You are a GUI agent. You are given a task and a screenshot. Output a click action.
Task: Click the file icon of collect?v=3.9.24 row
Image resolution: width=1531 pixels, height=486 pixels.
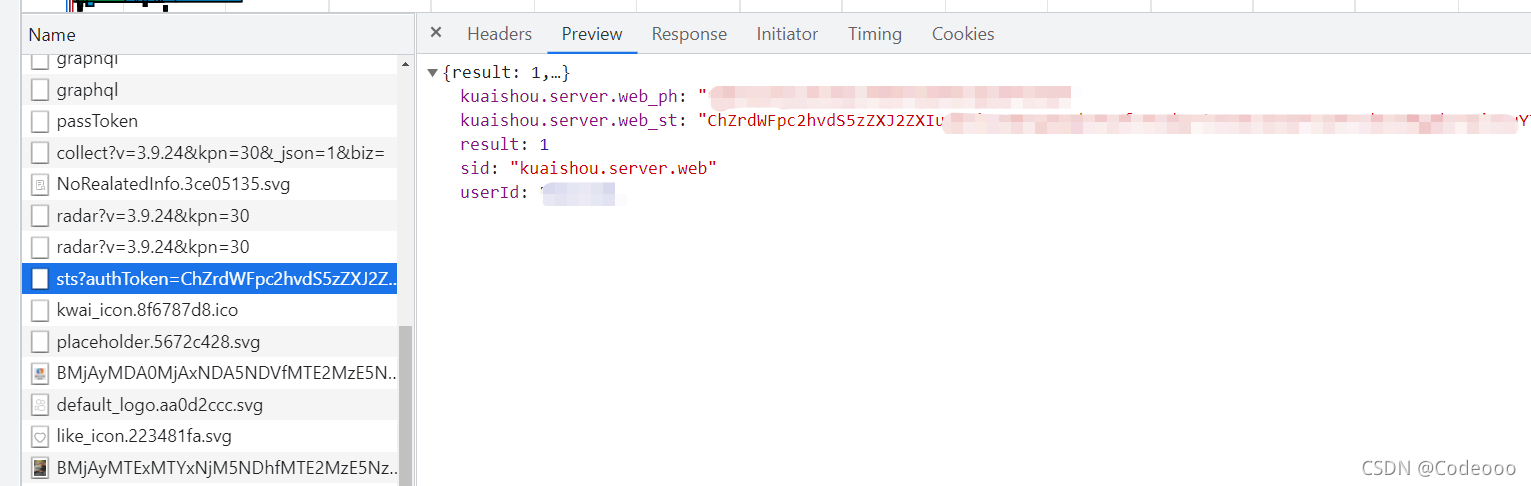click(x=40, y=153)
